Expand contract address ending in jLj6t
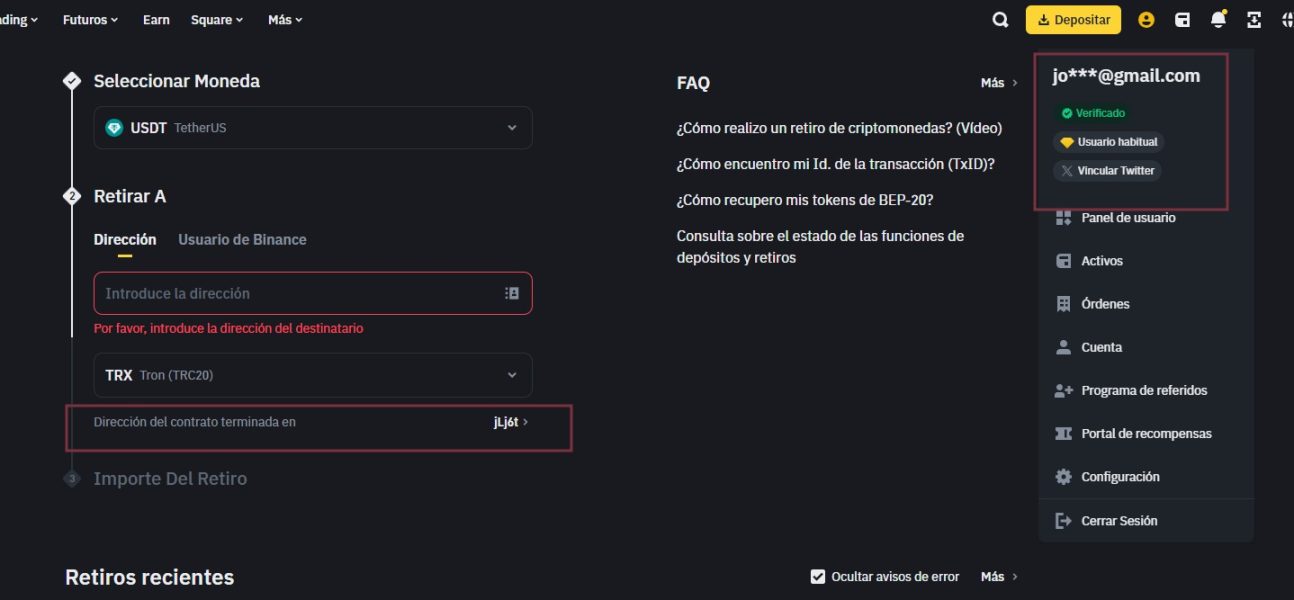 coord(510,422)
